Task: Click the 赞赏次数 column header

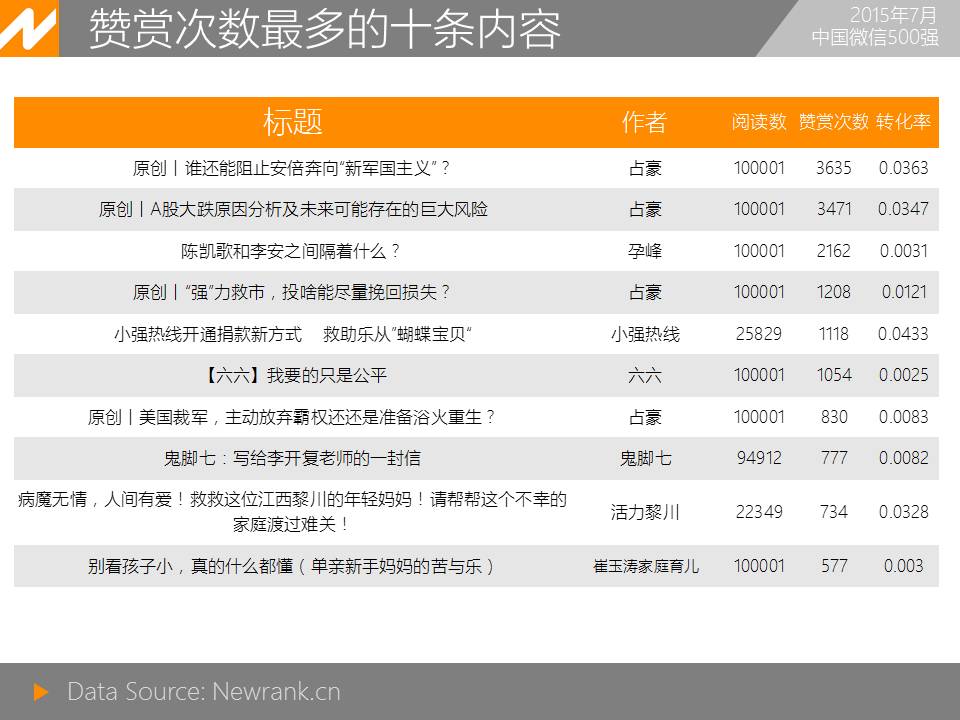Action: (833, 122)
